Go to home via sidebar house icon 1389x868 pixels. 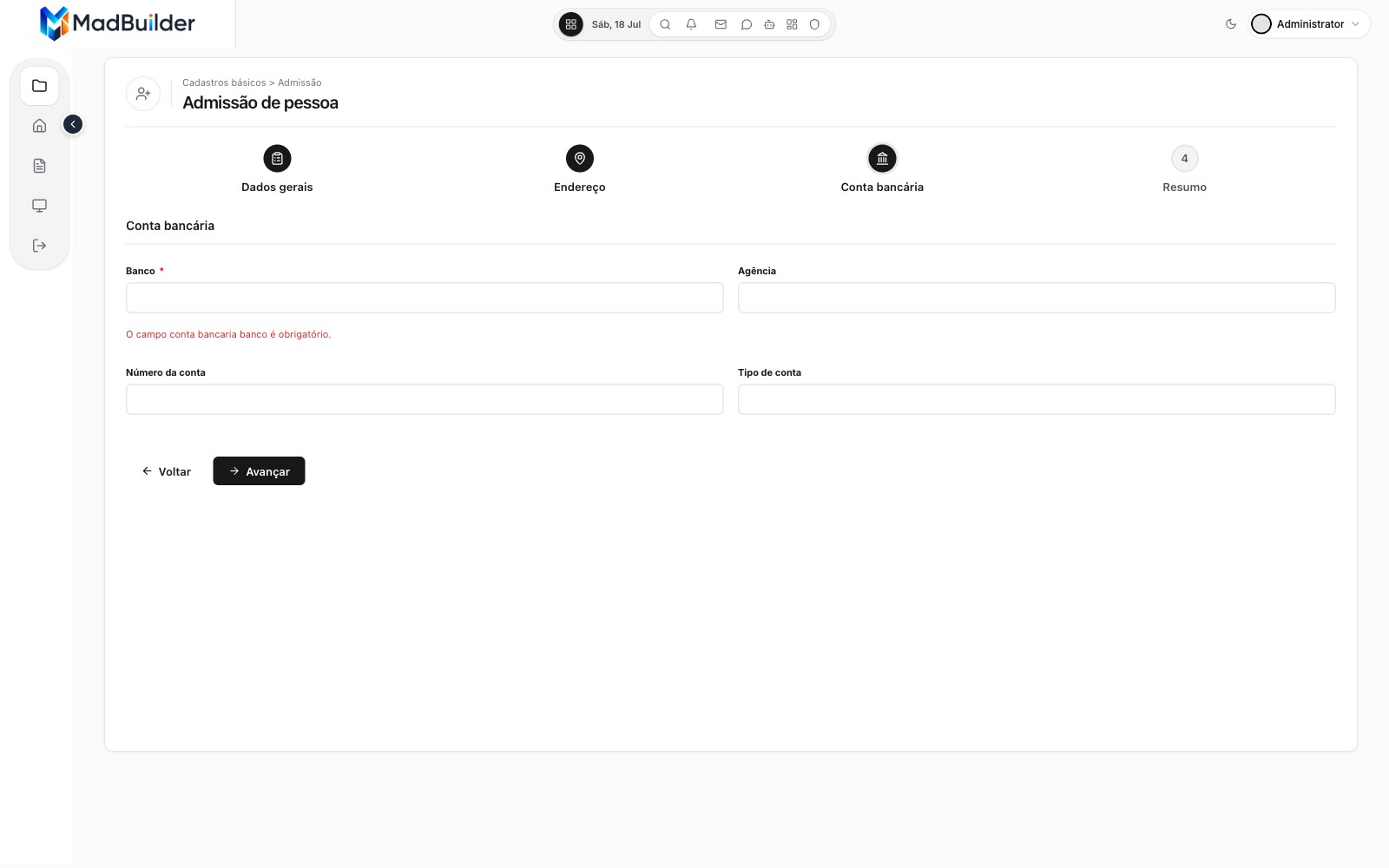[x=39, y=126]
